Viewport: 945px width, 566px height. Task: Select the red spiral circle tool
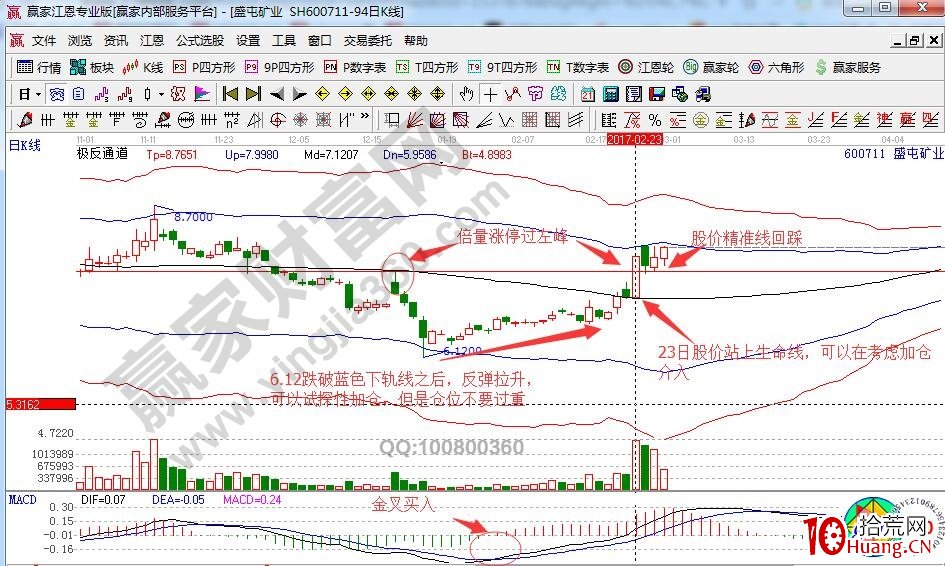tap(277, 120)
